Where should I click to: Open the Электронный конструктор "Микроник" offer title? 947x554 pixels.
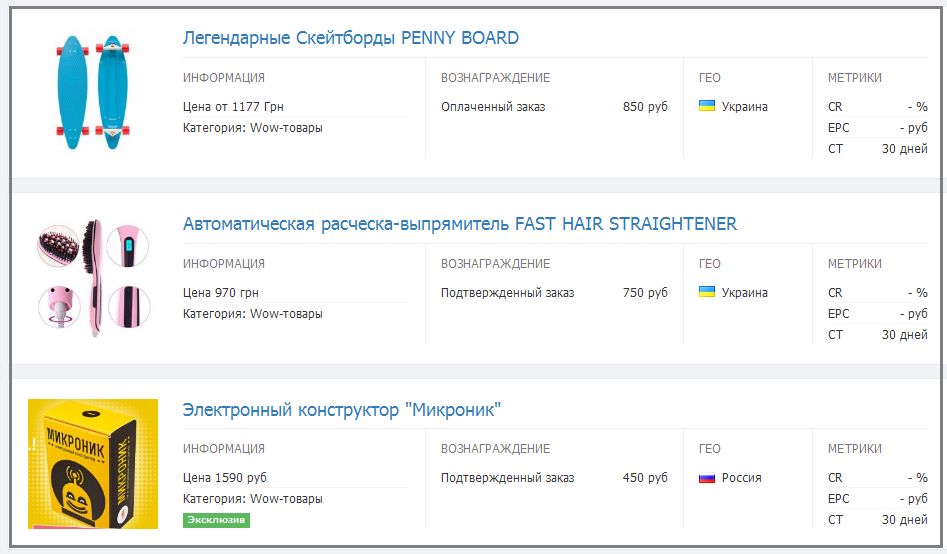click(341, 410)
